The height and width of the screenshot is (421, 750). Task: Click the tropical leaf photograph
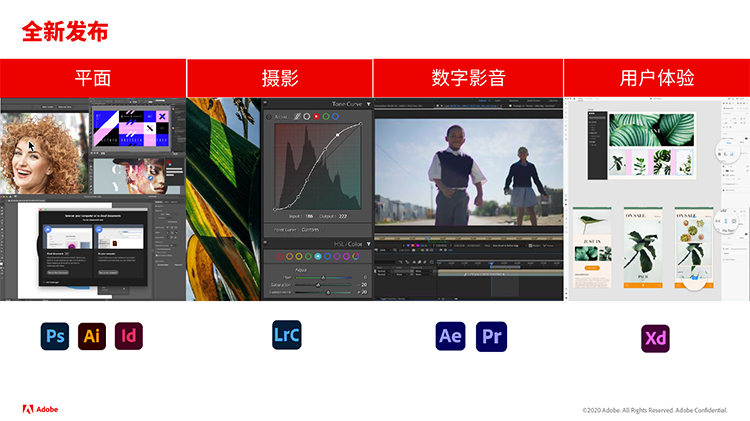tap(223, 199)
